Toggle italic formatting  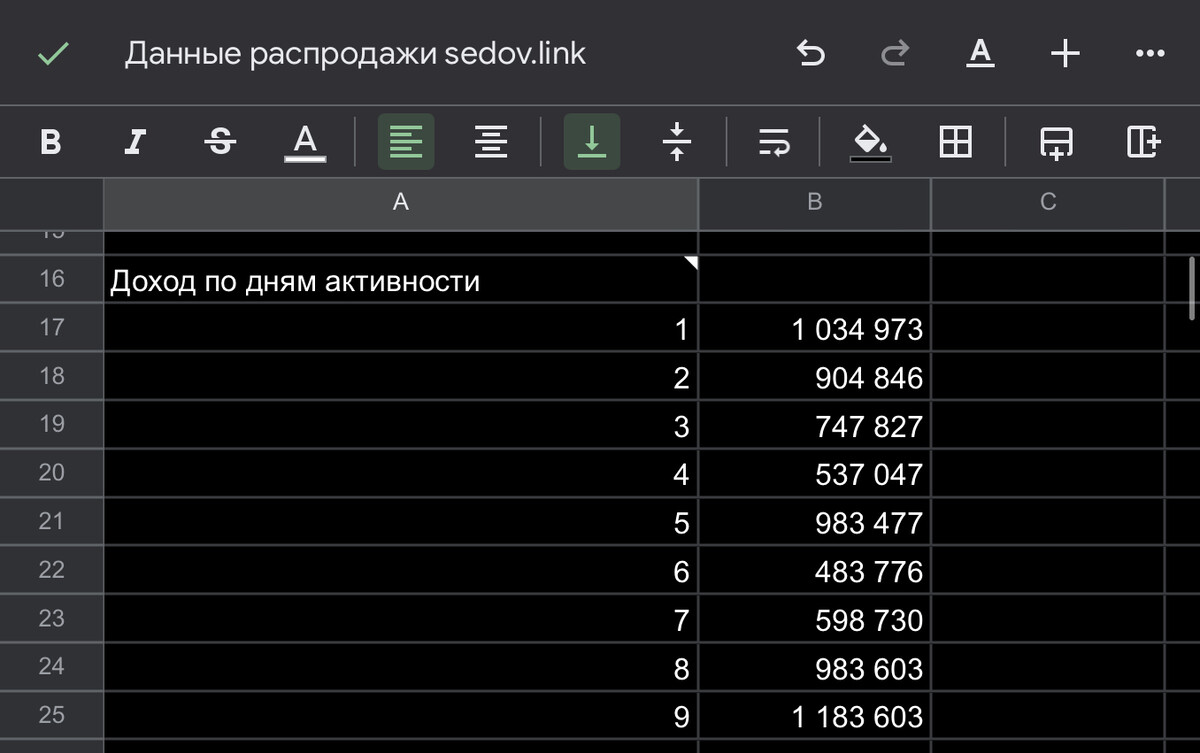(135, 142)
